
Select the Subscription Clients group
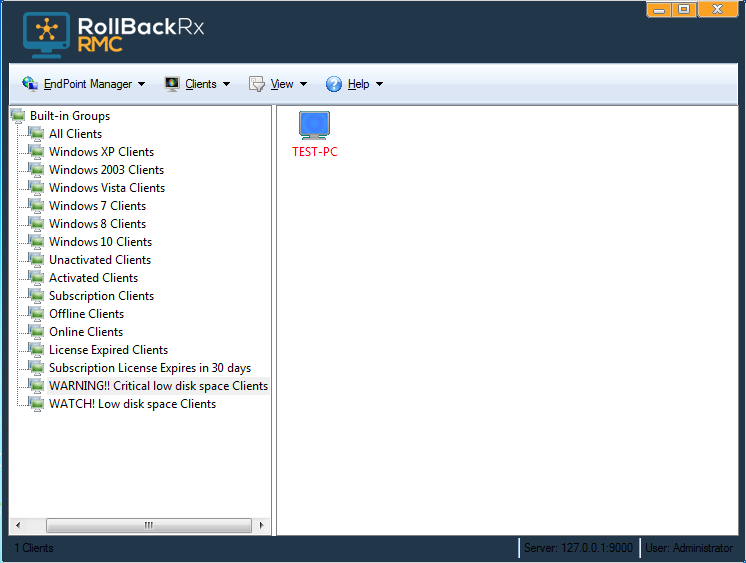(x=101, y=296)
